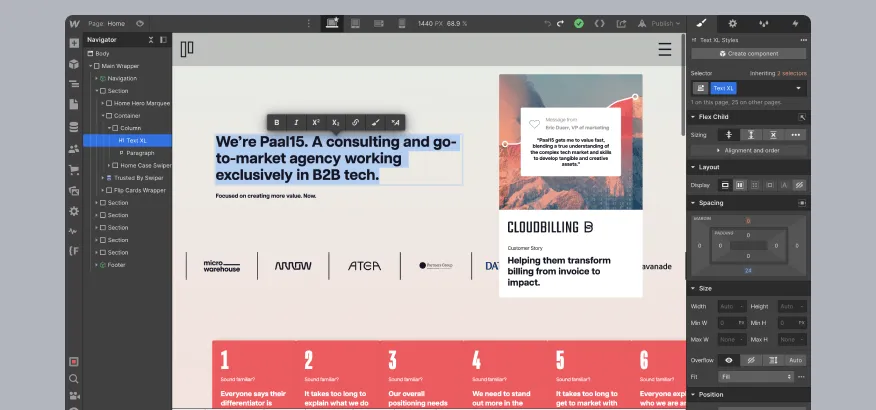876x410 pixels.
Task: Click the Overflow Auto button
Action: point(796,360)
